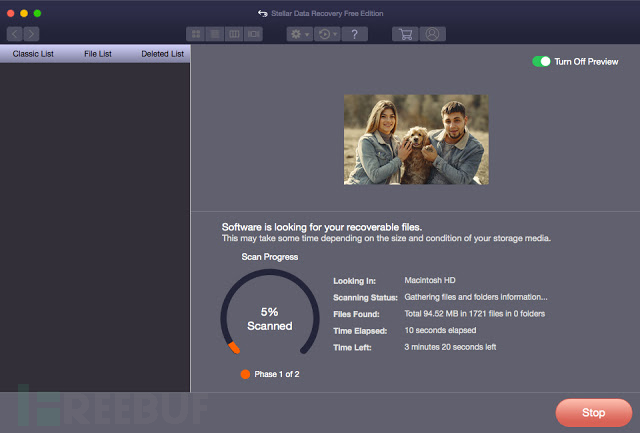Open help with the question mark icon

[354, 34]
